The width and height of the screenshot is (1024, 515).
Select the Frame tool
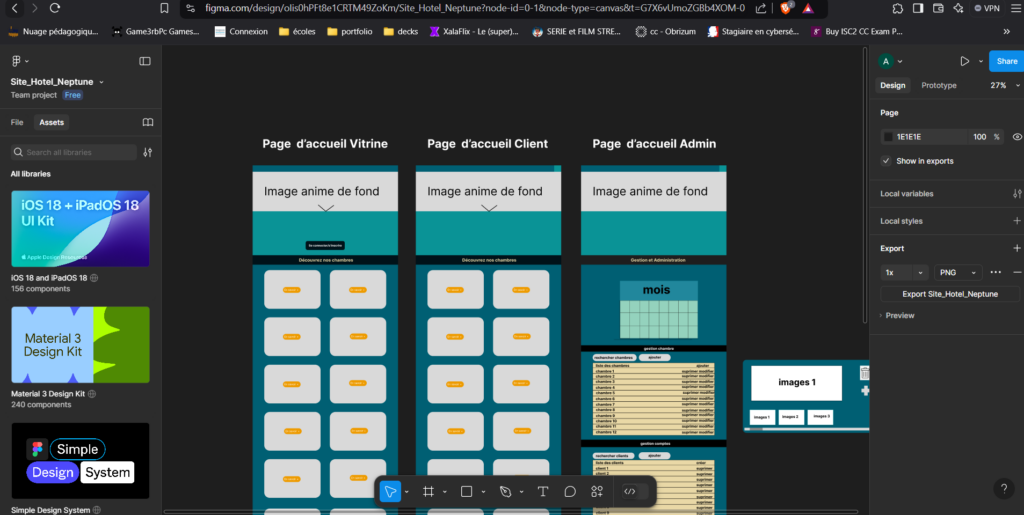(x=428, y=492)
